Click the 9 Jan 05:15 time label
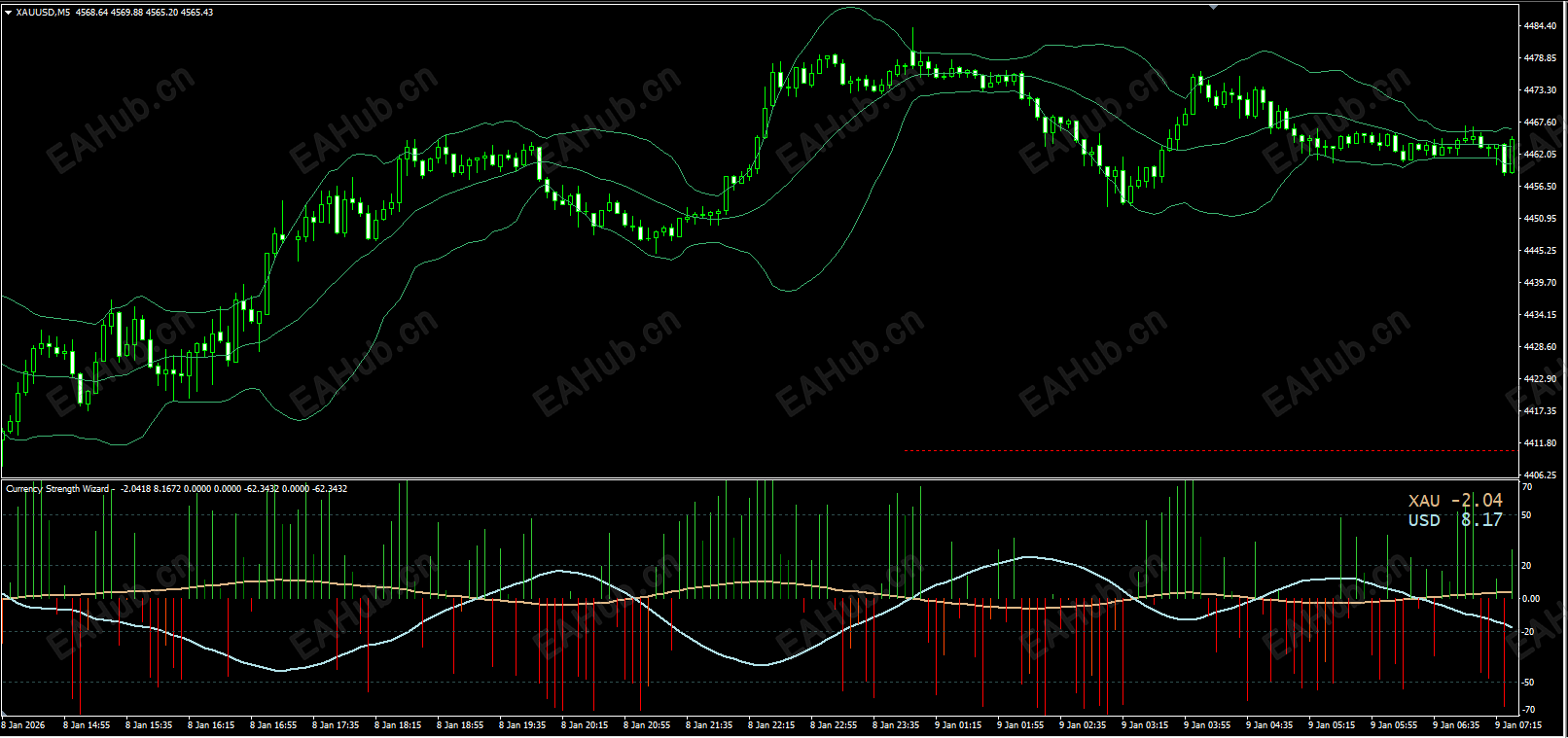This screenshot has height=738, width=1568. 1332,725
